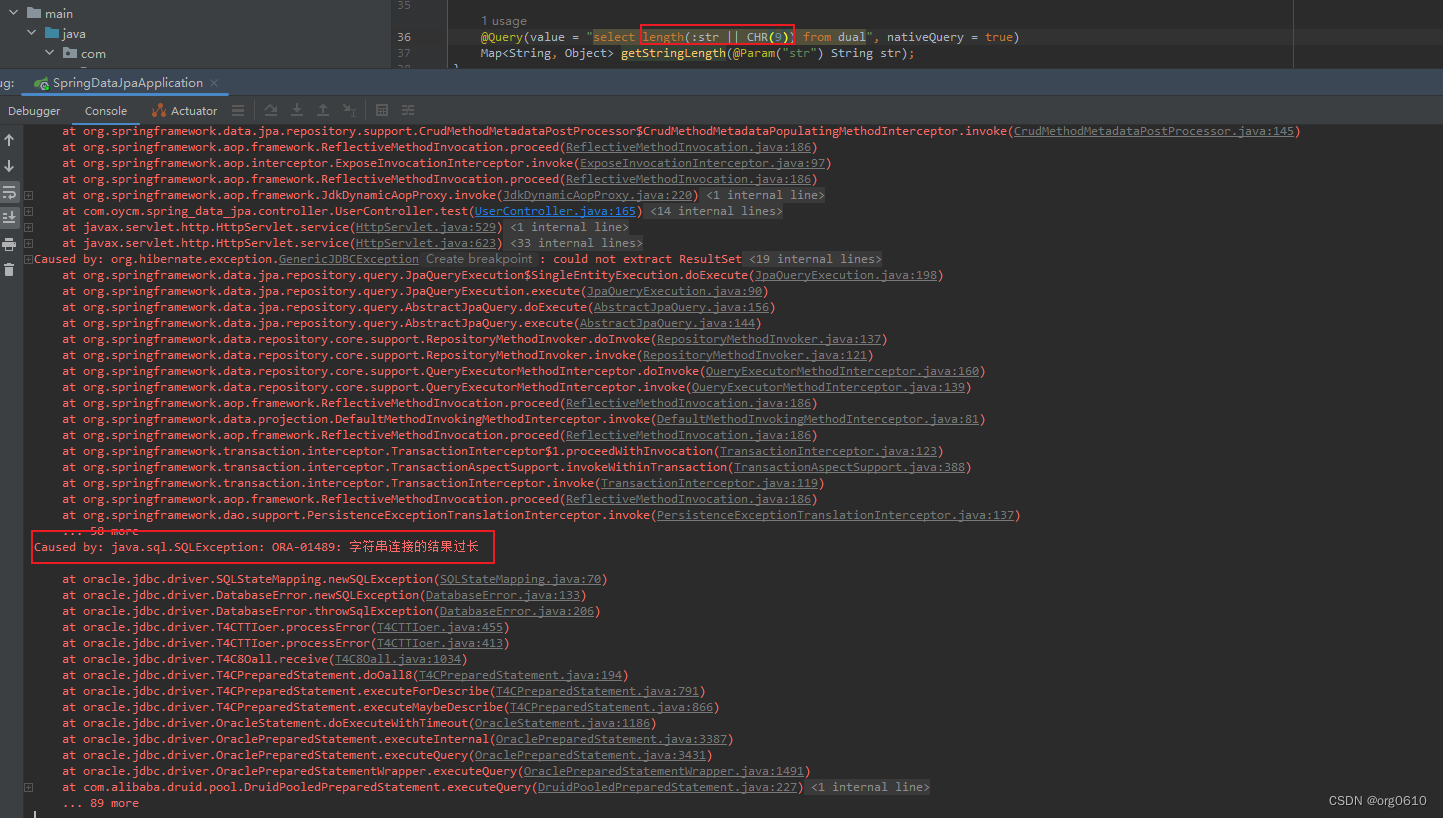Expand fold marker on GenericJDBCException row

pyautogui.click(x=29, y=259)
